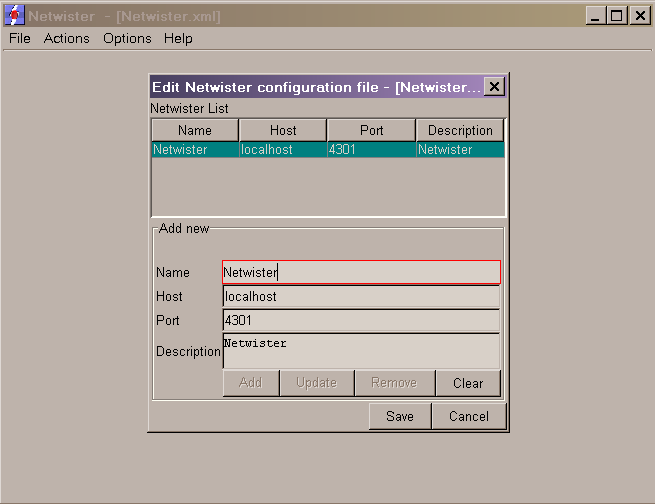655x504 pixels.
Task: Open the Options menu
Action: point(127,38)
